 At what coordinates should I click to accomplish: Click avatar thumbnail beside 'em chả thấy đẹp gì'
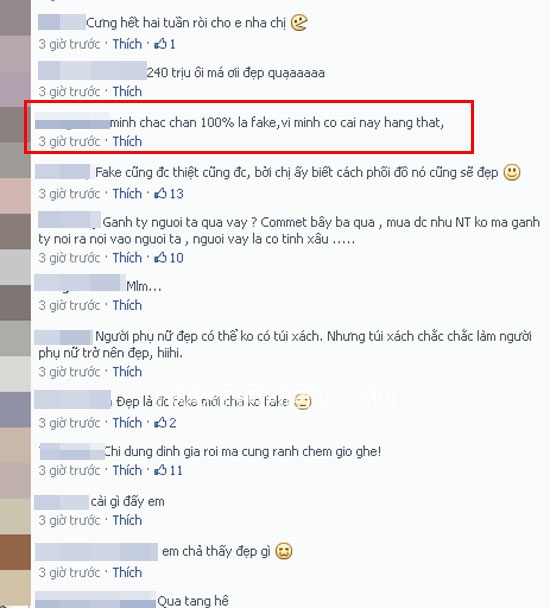click(x=15, y=553)
